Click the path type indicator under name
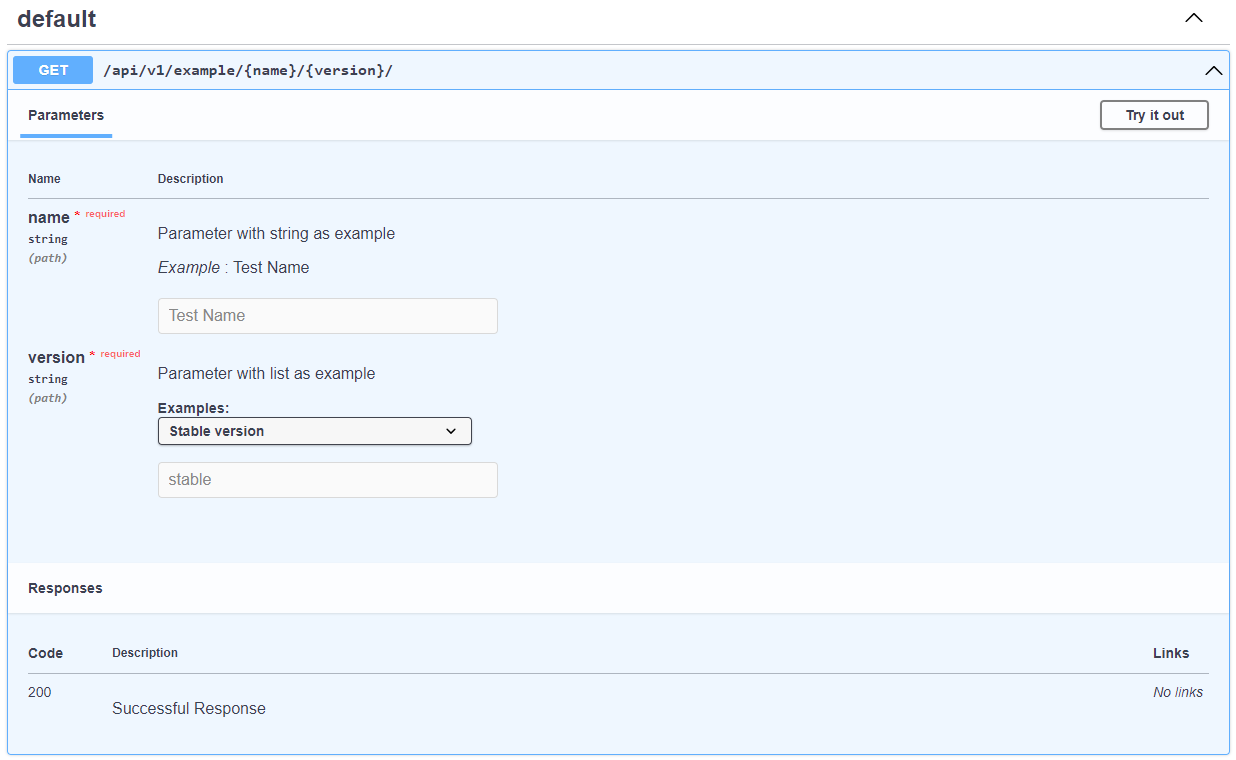The width and height of the screenshot is (1236, 760). click(48, 257)
